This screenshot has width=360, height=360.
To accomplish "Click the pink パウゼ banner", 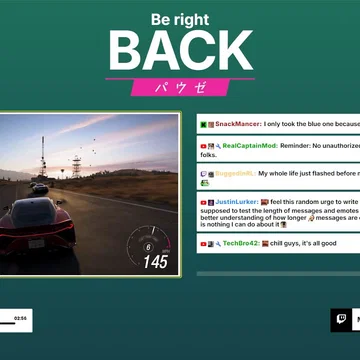I will 180,88.
